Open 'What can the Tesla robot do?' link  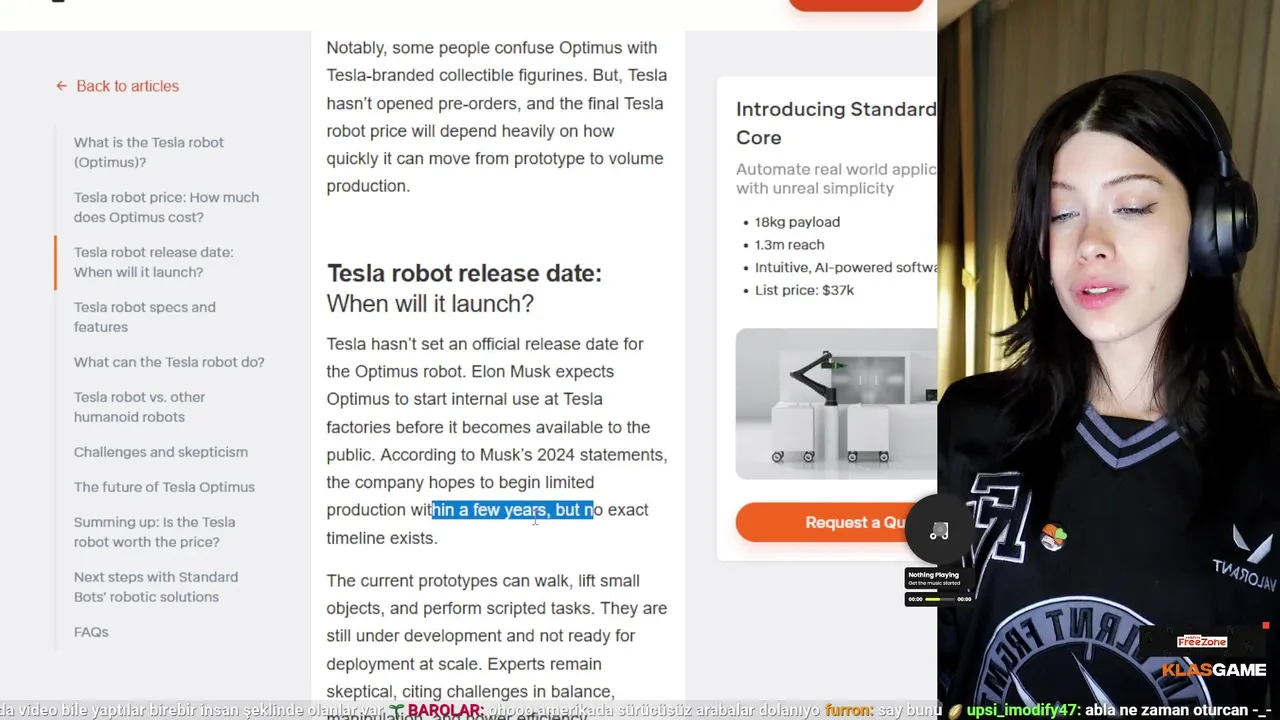169,362
